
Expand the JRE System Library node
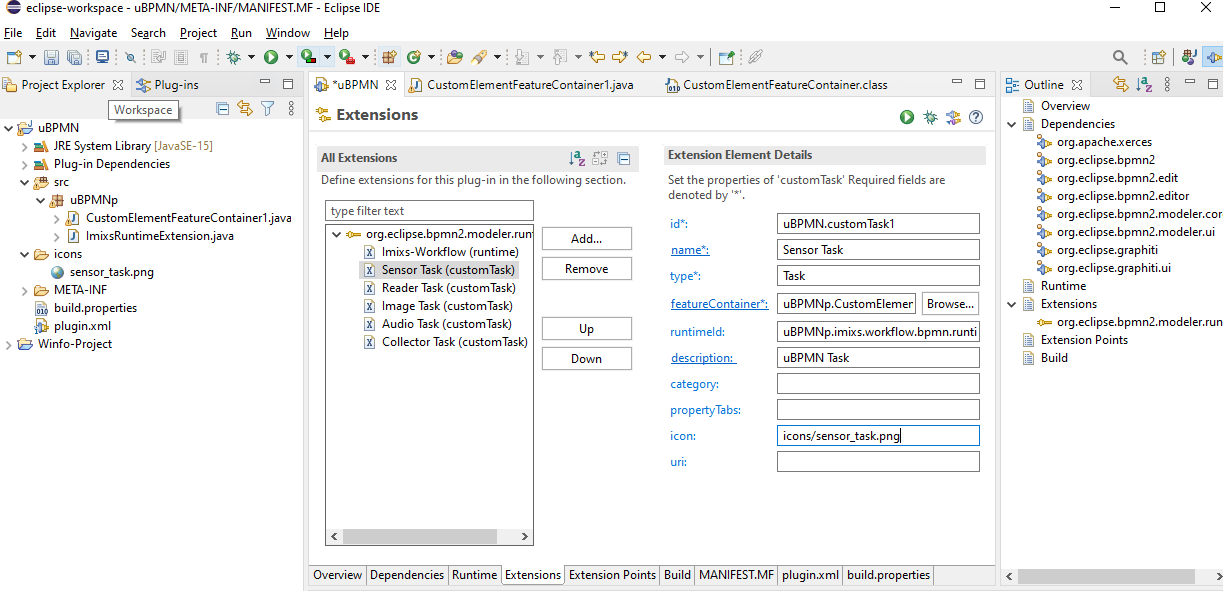[x=25, y=146]
